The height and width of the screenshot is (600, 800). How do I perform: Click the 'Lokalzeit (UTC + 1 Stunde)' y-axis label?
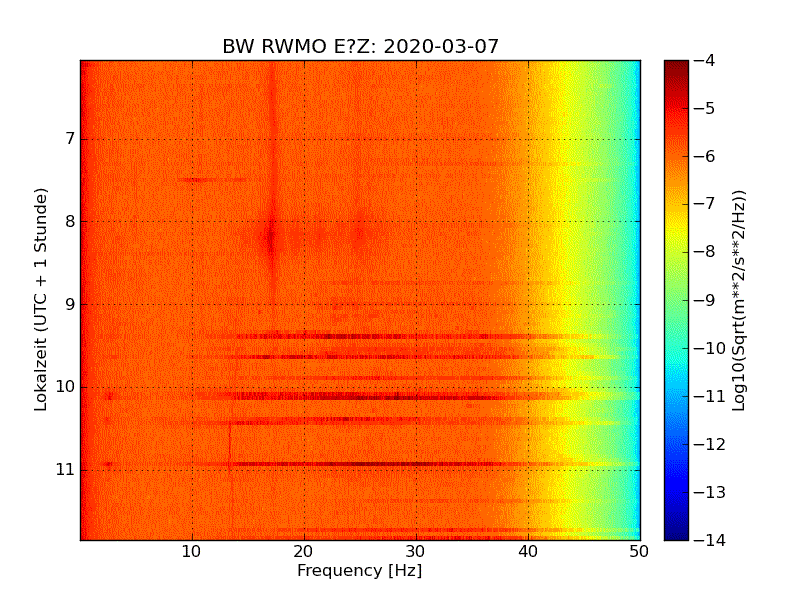41,300
